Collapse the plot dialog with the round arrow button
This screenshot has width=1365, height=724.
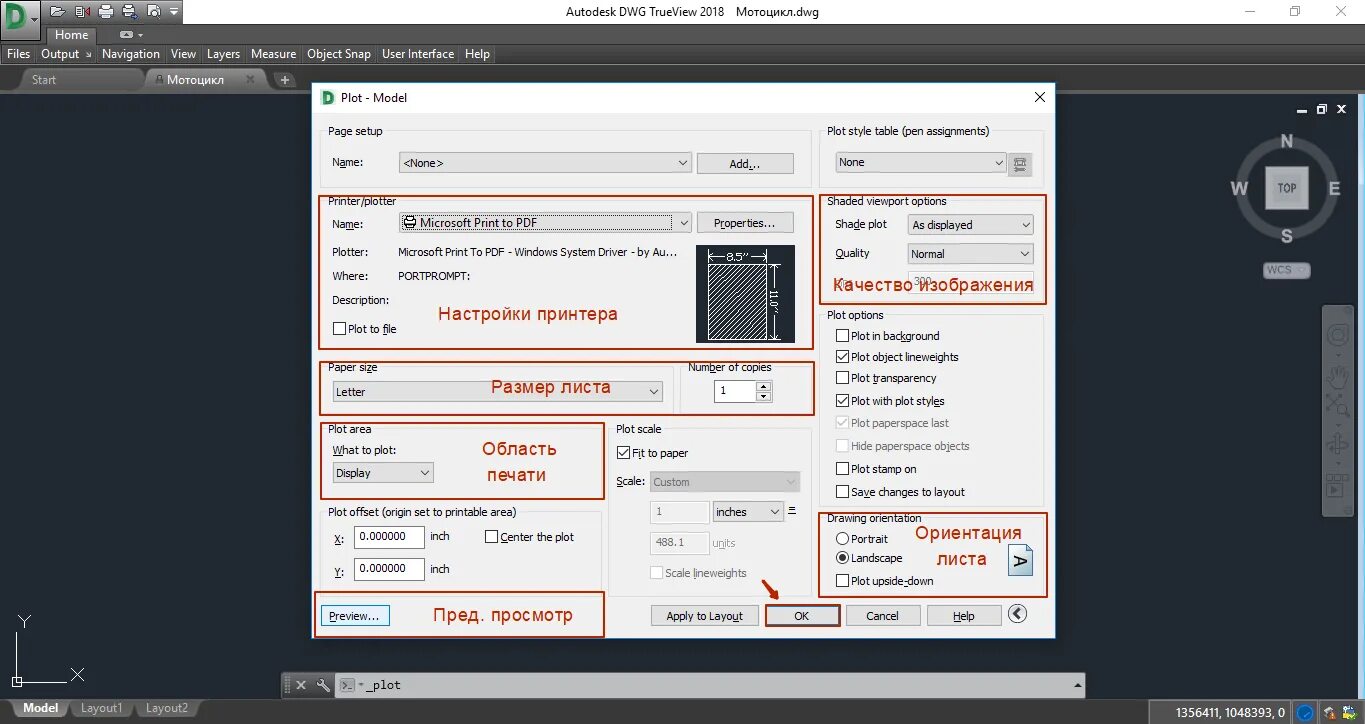1018,614
